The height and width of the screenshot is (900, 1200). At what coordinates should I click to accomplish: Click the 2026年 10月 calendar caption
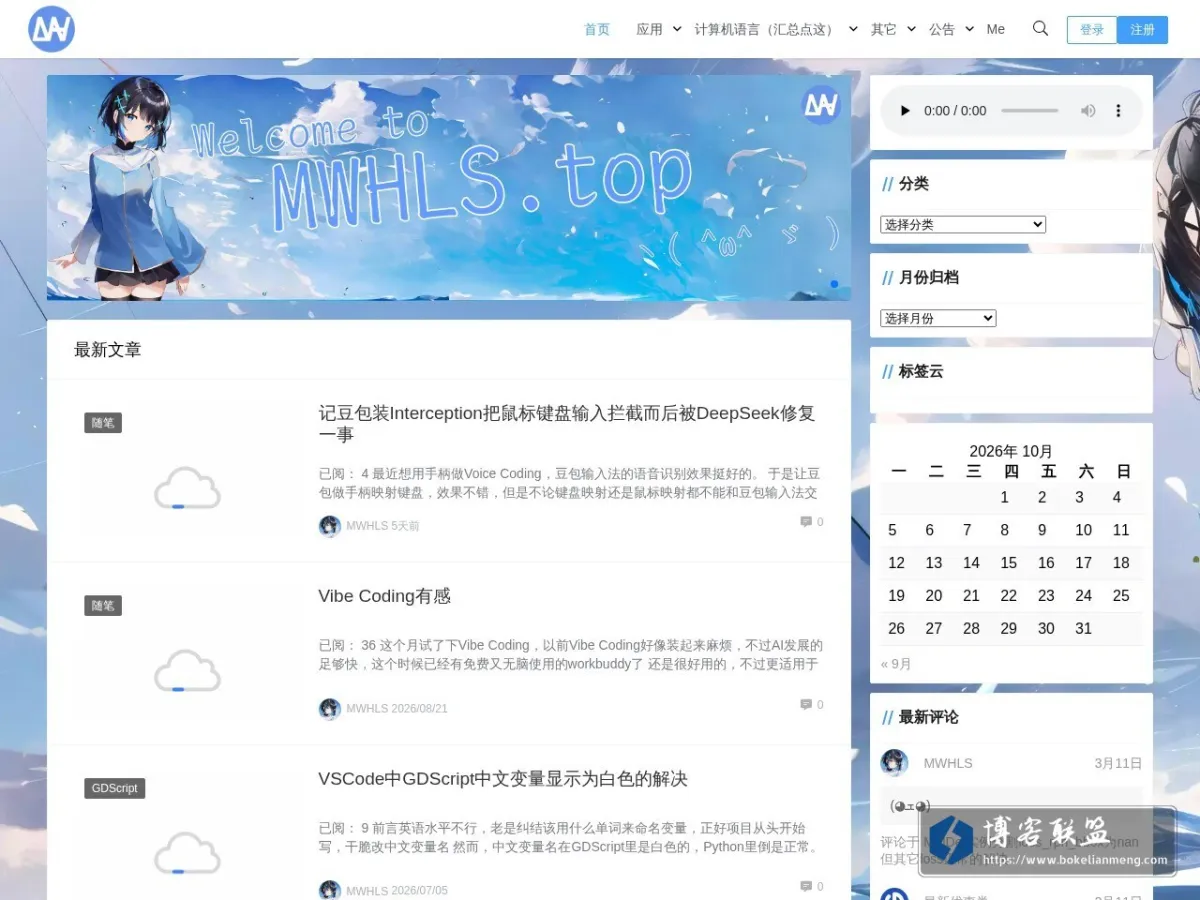1011,451
